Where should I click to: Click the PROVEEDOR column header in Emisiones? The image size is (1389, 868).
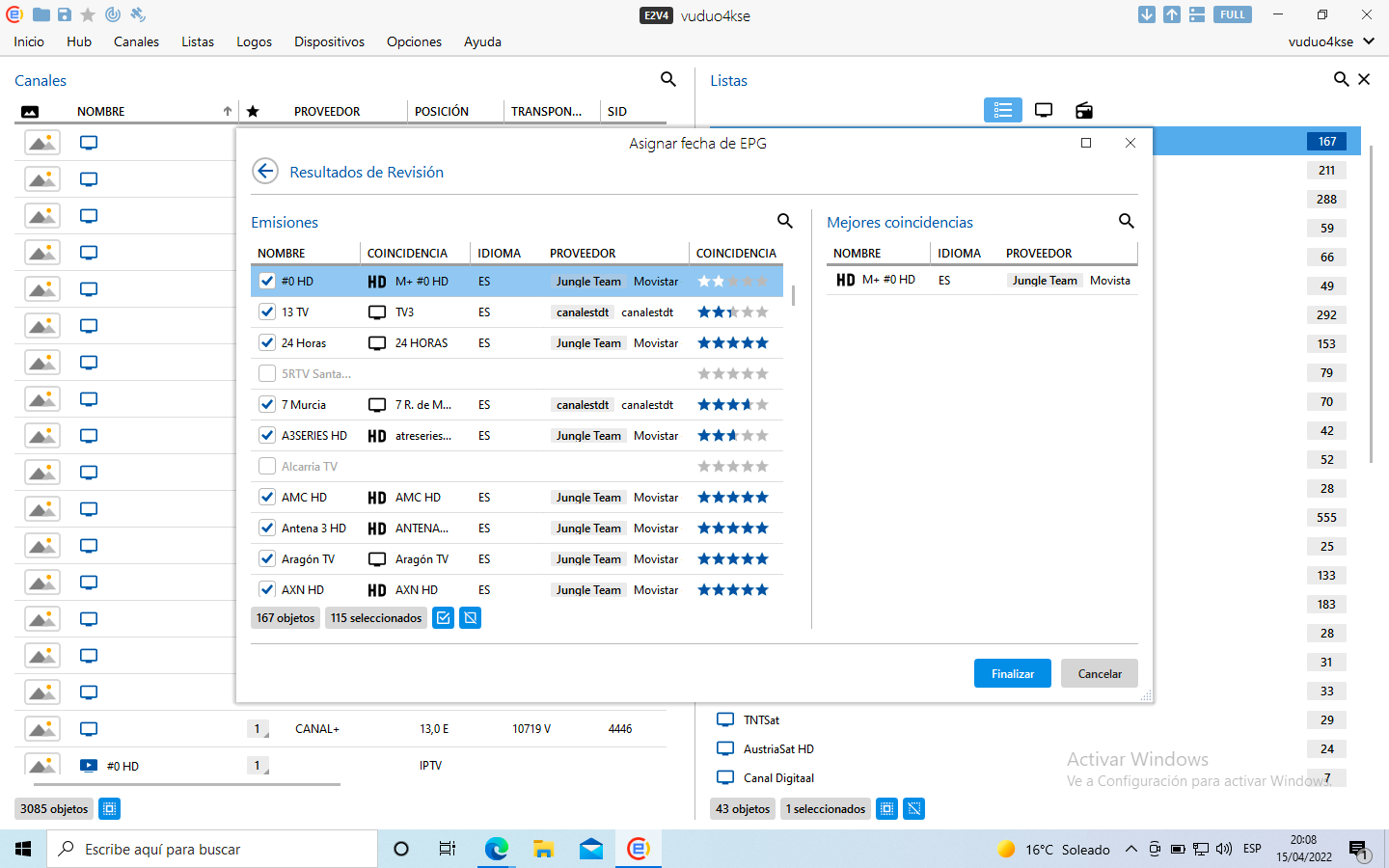(583, 254)
